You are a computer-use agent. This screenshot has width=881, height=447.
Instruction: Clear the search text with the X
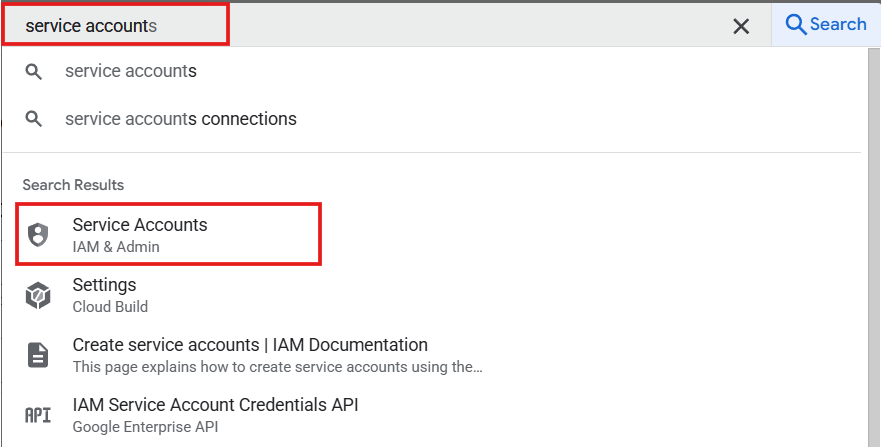(741, 26)
